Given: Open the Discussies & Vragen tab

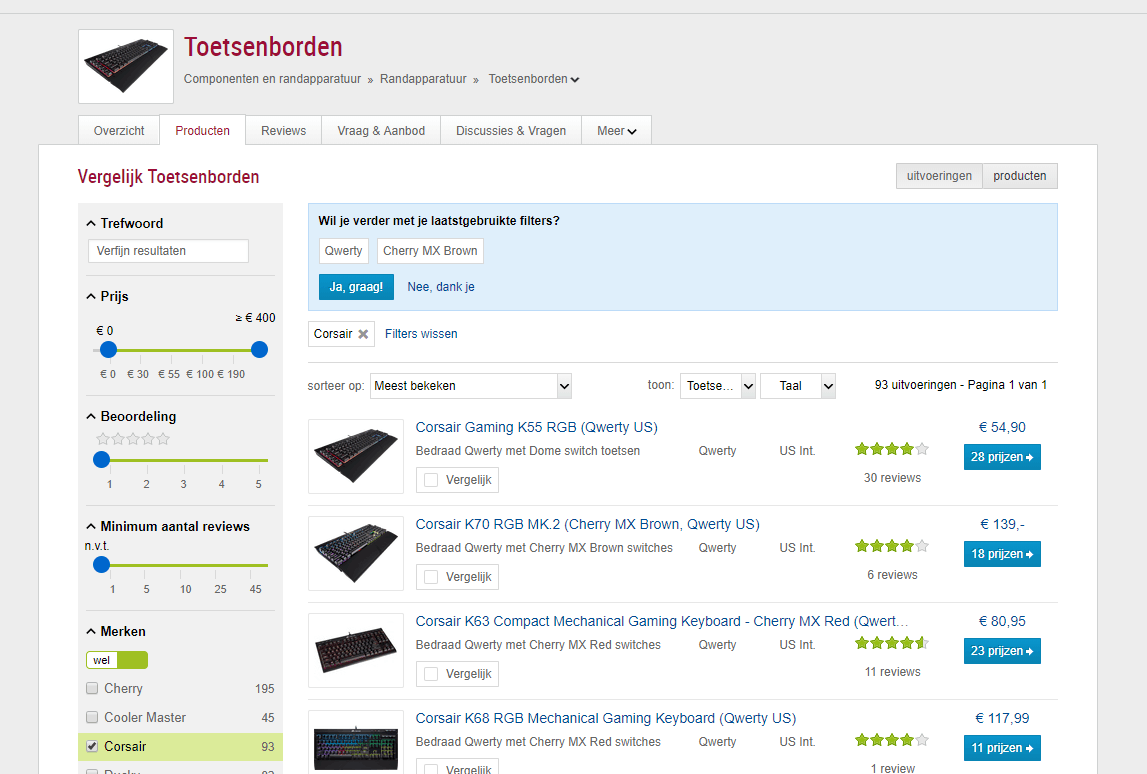Looking at the screenshot, I should coord(511,131).
